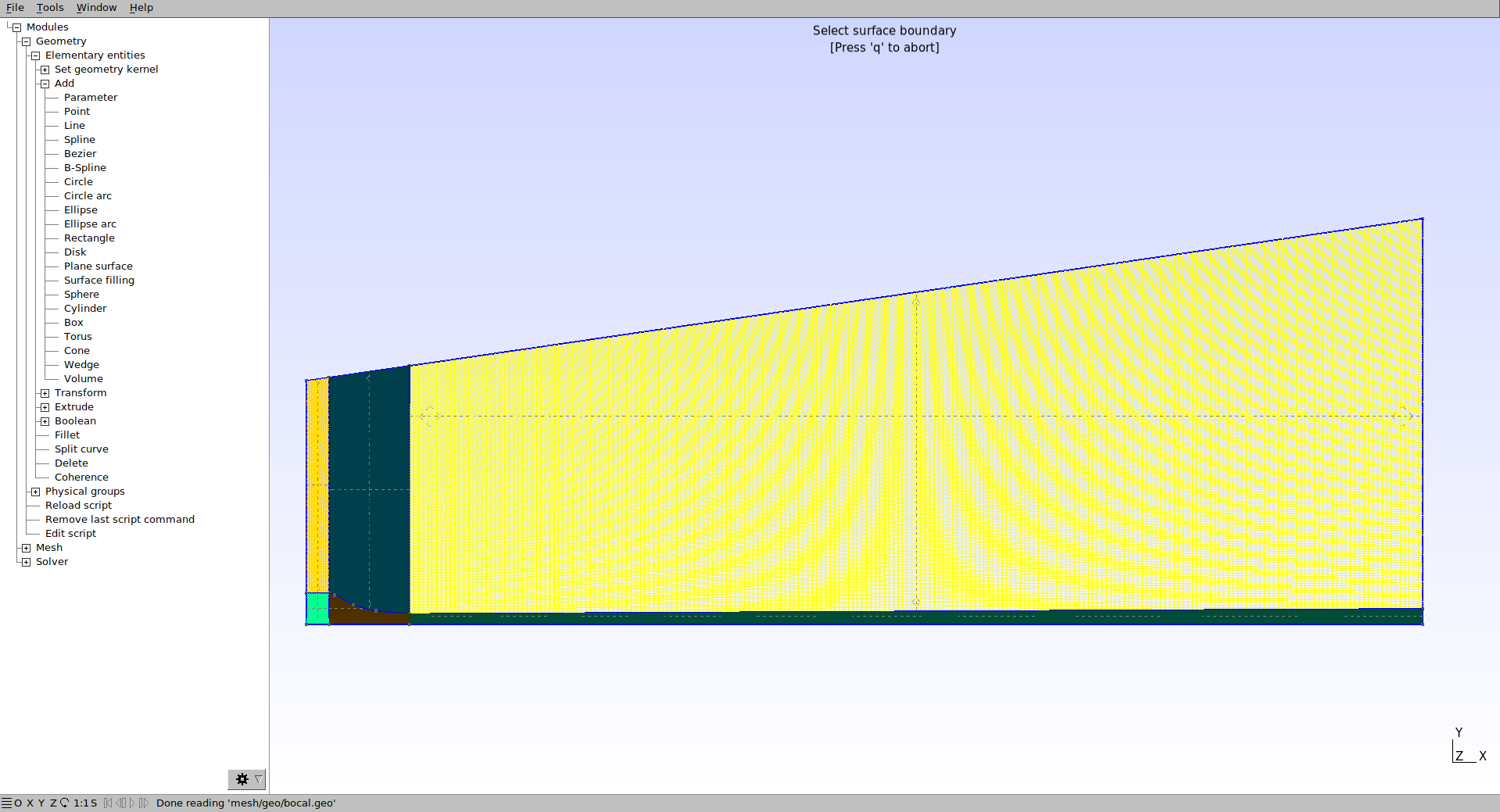The height and width of the screenshot is (812, 1500).
Task: Select Cone in the Add list
Action: pos(77,351)
